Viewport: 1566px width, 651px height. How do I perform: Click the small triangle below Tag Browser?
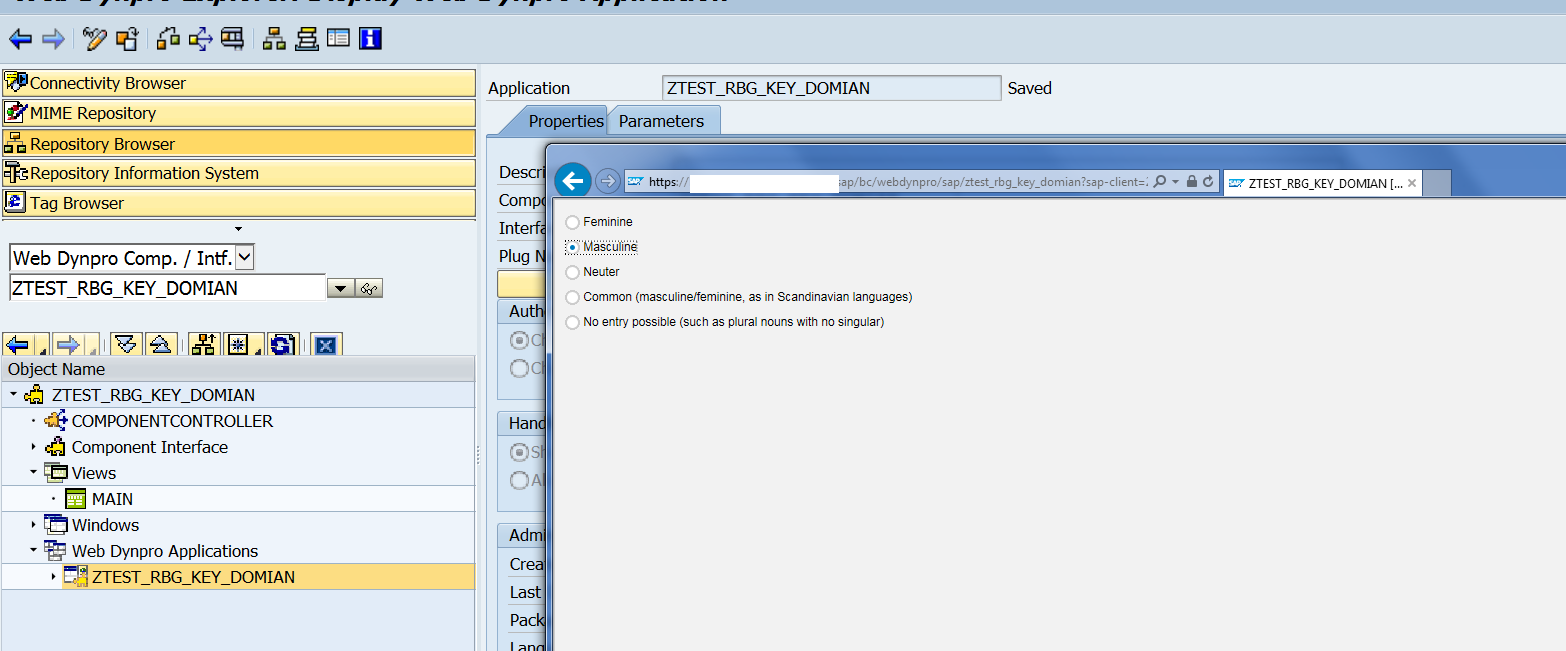tap(238, 229)
